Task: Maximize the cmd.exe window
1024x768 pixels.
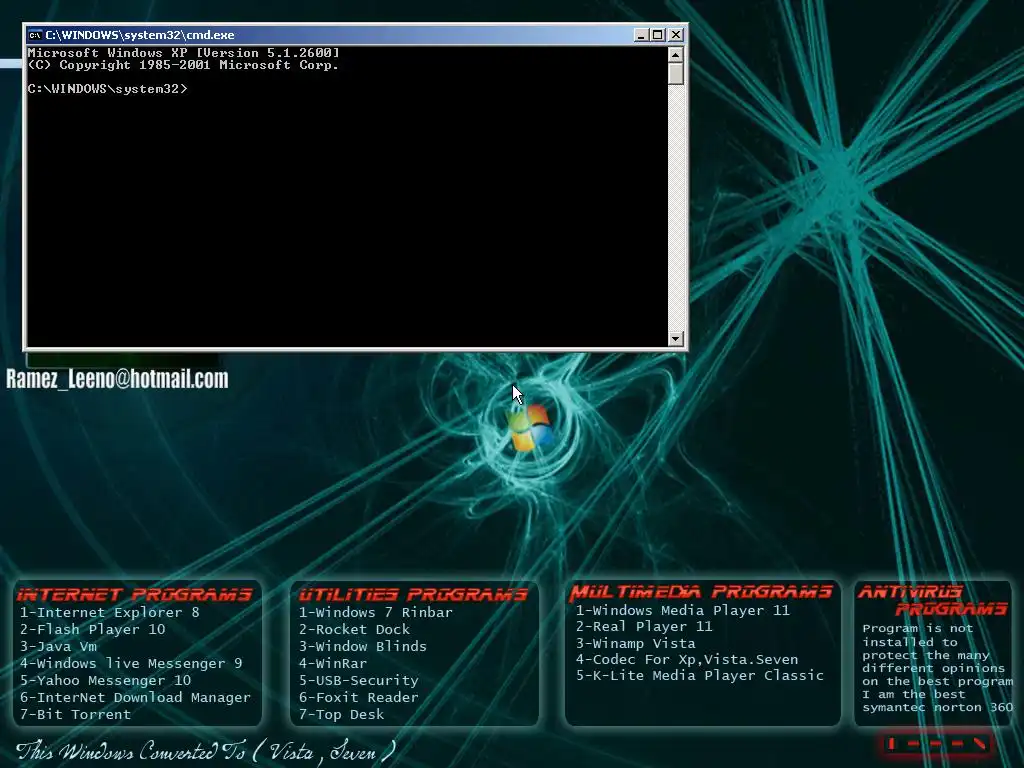Action: click(x=658, y=35)
